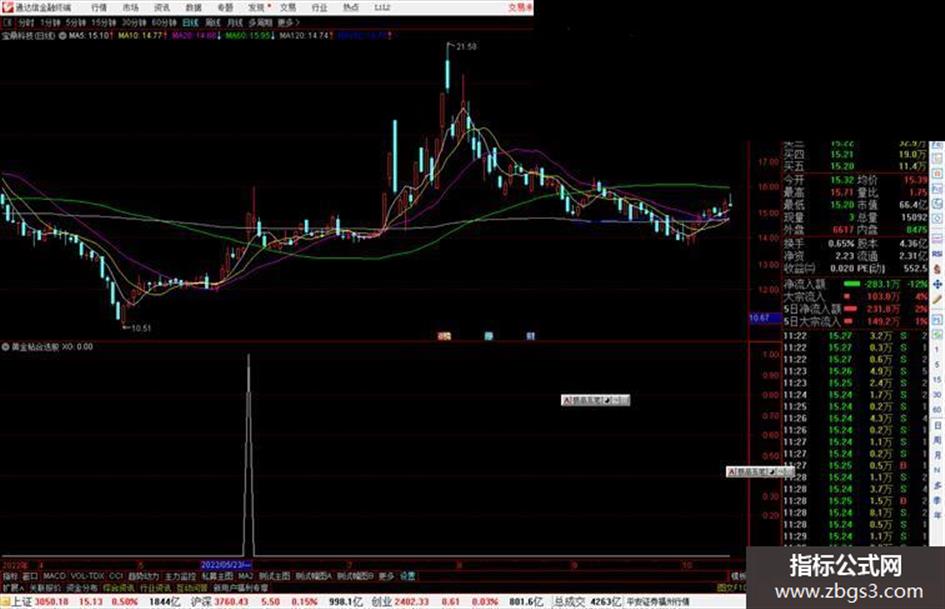945x609 pixels.
Task: Click sidebar 多 multi-period shortcut
Action: click(x=937, y=485)
